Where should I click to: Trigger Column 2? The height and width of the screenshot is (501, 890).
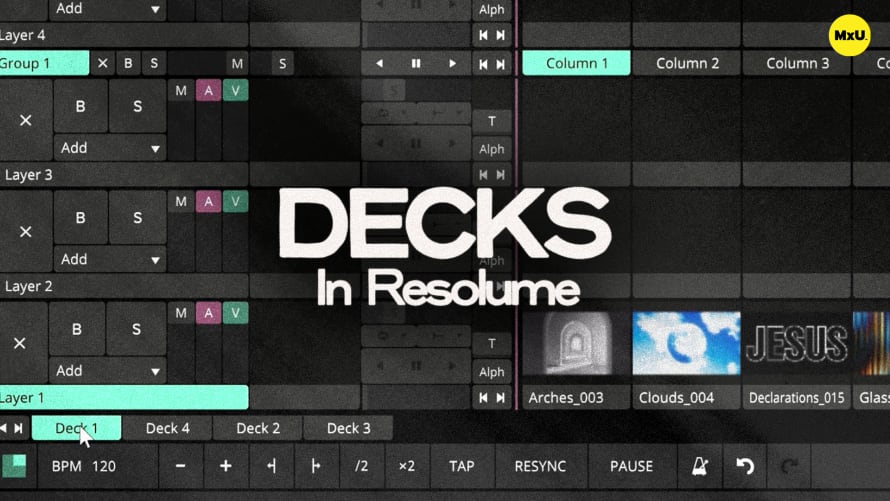click(687, 63)
